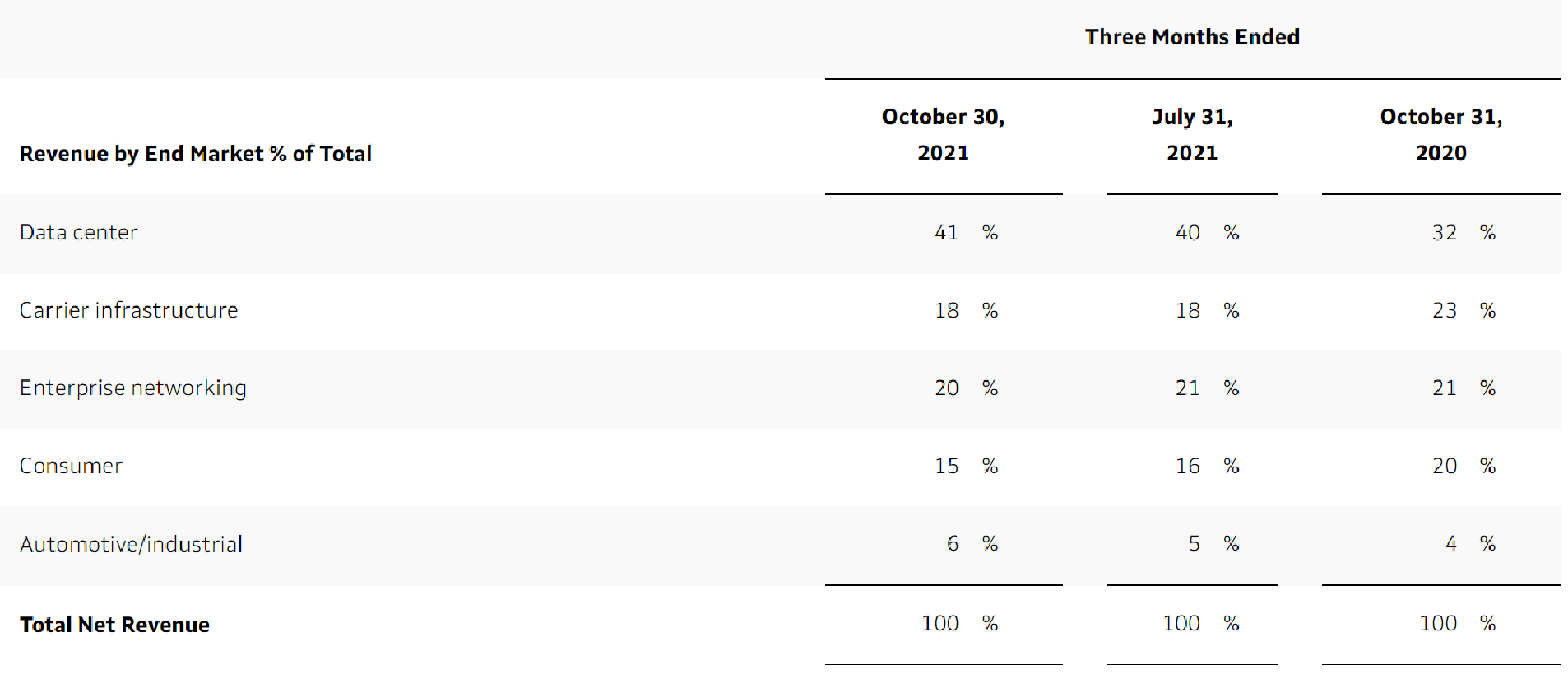Click the "Three Months Ended" header
Image resolution: width=1568 pixels, height=674 pixels.
tap(1191, 37)
